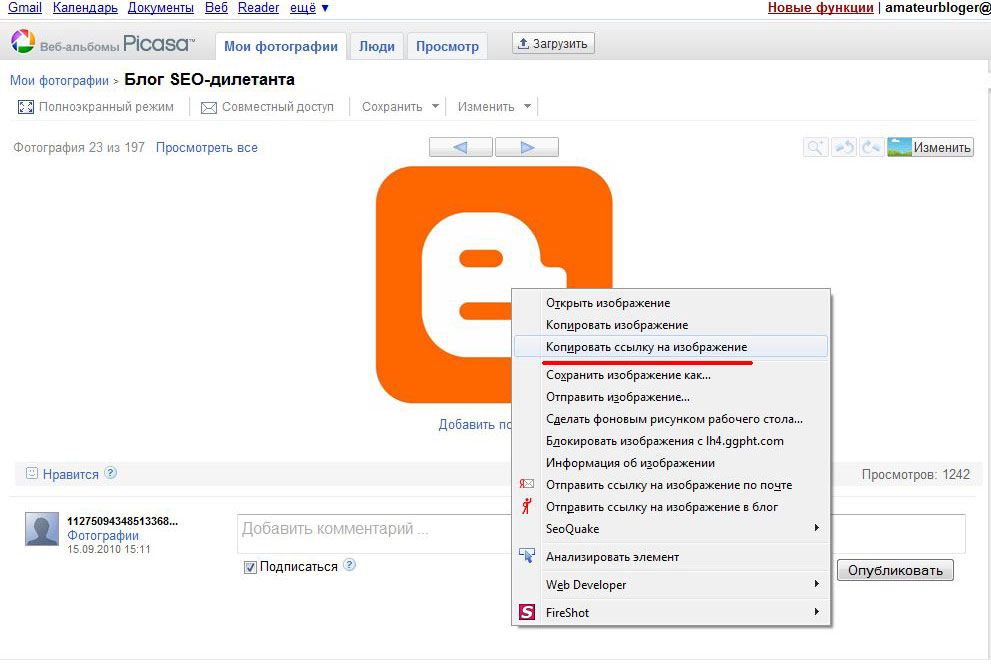991x672 pixels.
Task: Rotate the photo counterclockwise
Action: [843, 147]
